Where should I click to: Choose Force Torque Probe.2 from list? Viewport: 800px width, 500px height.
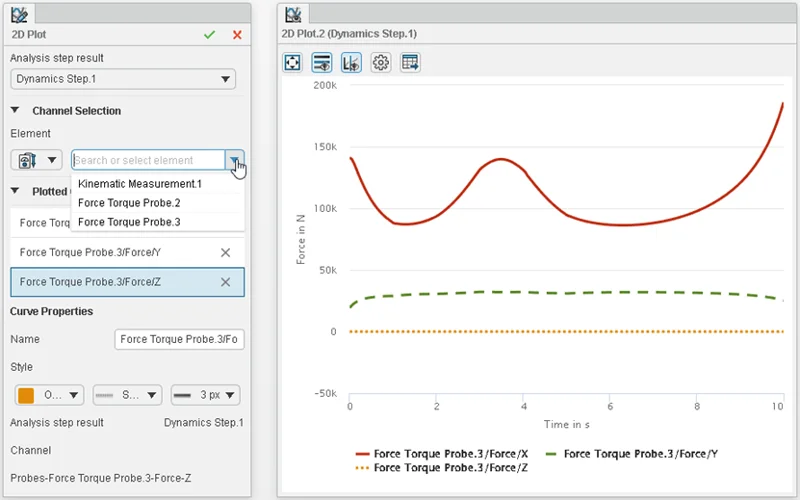click(x=129, y=203)
